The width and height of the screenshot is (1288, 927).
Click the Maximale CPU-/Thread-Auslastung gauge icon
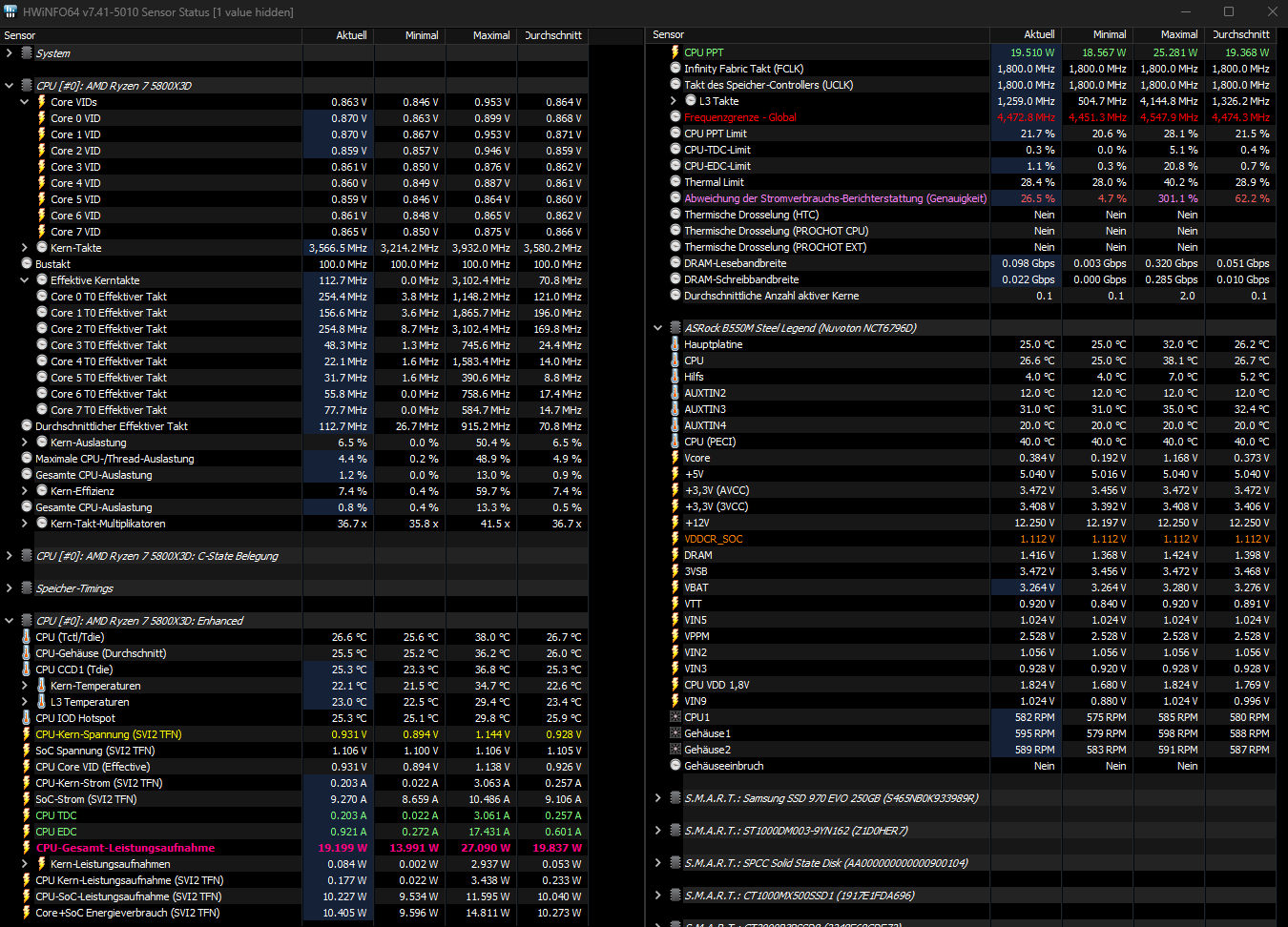click(x=27, y=459)
